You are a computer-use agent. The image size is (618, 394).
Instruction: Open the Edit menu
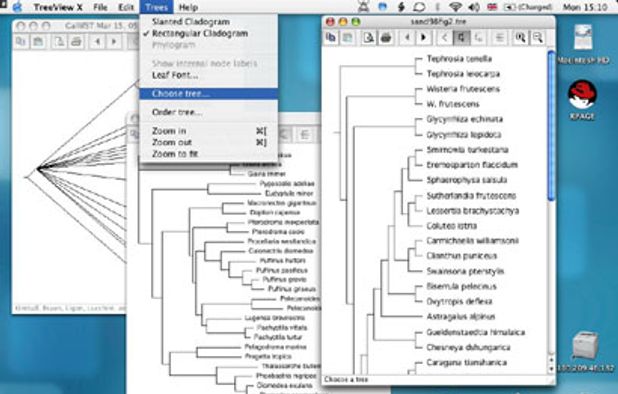pyautogui.click(x=126, y=7)
